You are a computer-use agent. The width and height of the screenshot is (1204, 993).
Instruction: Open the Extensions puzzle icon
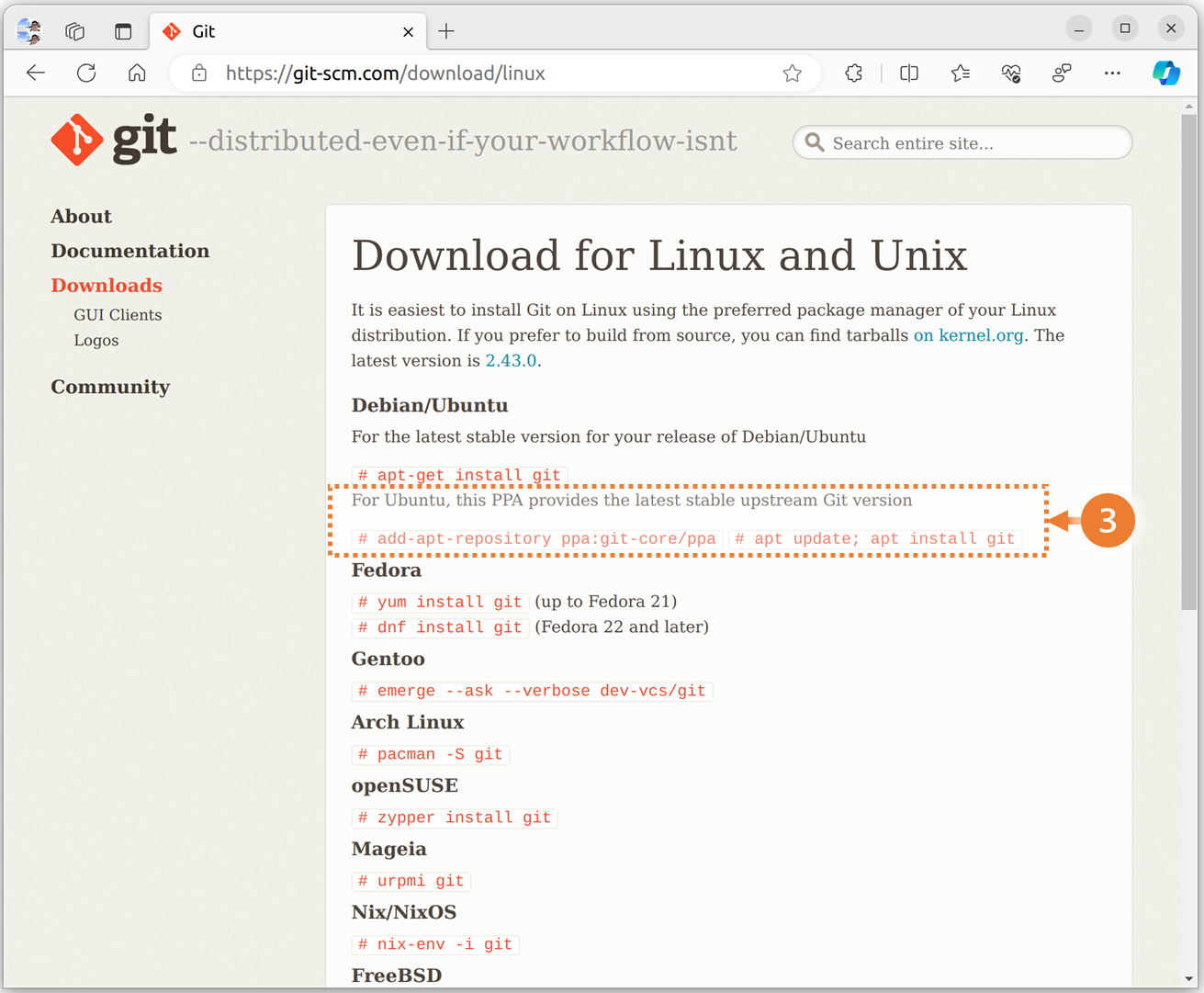(x=854, y=73)
